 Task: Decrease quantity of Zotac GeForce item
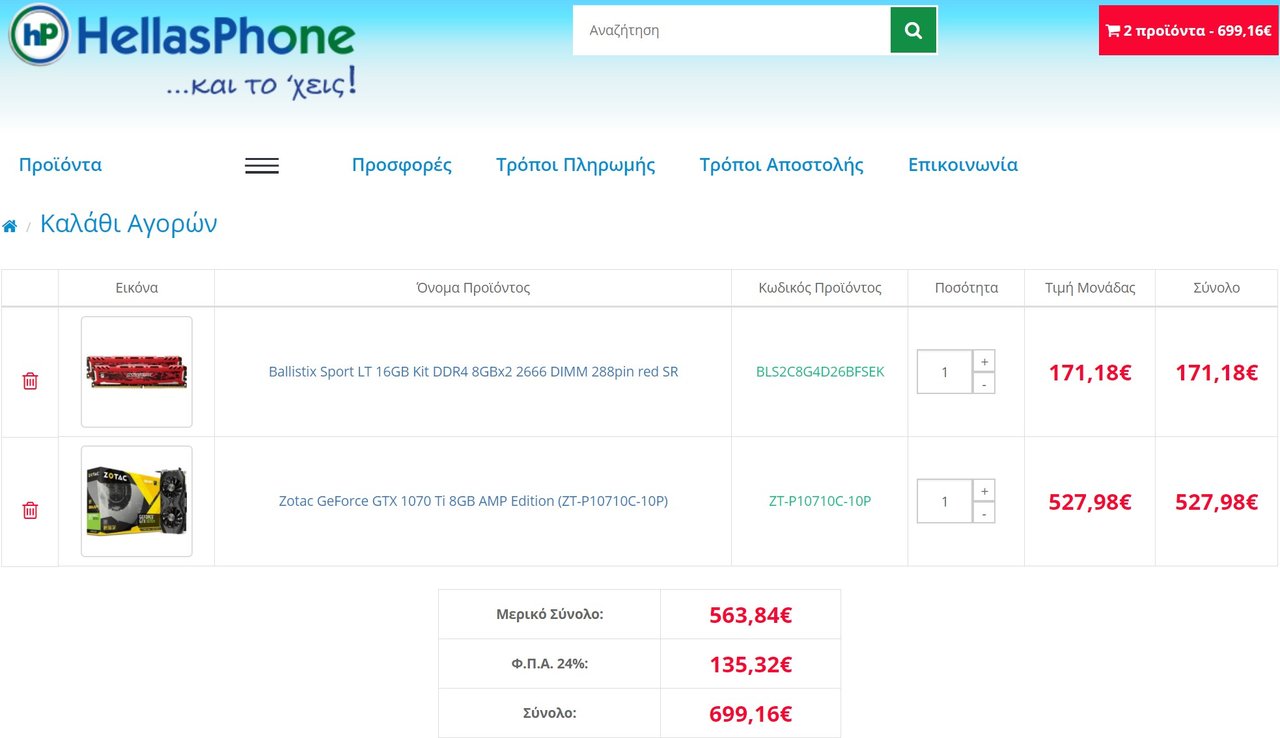[x=984, y=512]
